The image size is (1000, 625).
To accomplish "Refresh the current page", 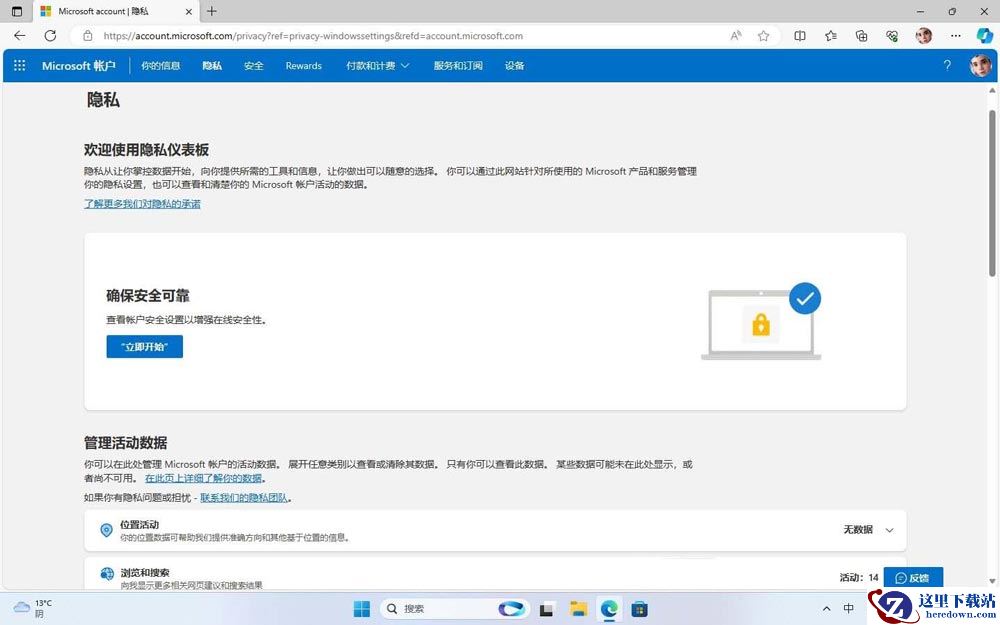I will pos(50,36).
